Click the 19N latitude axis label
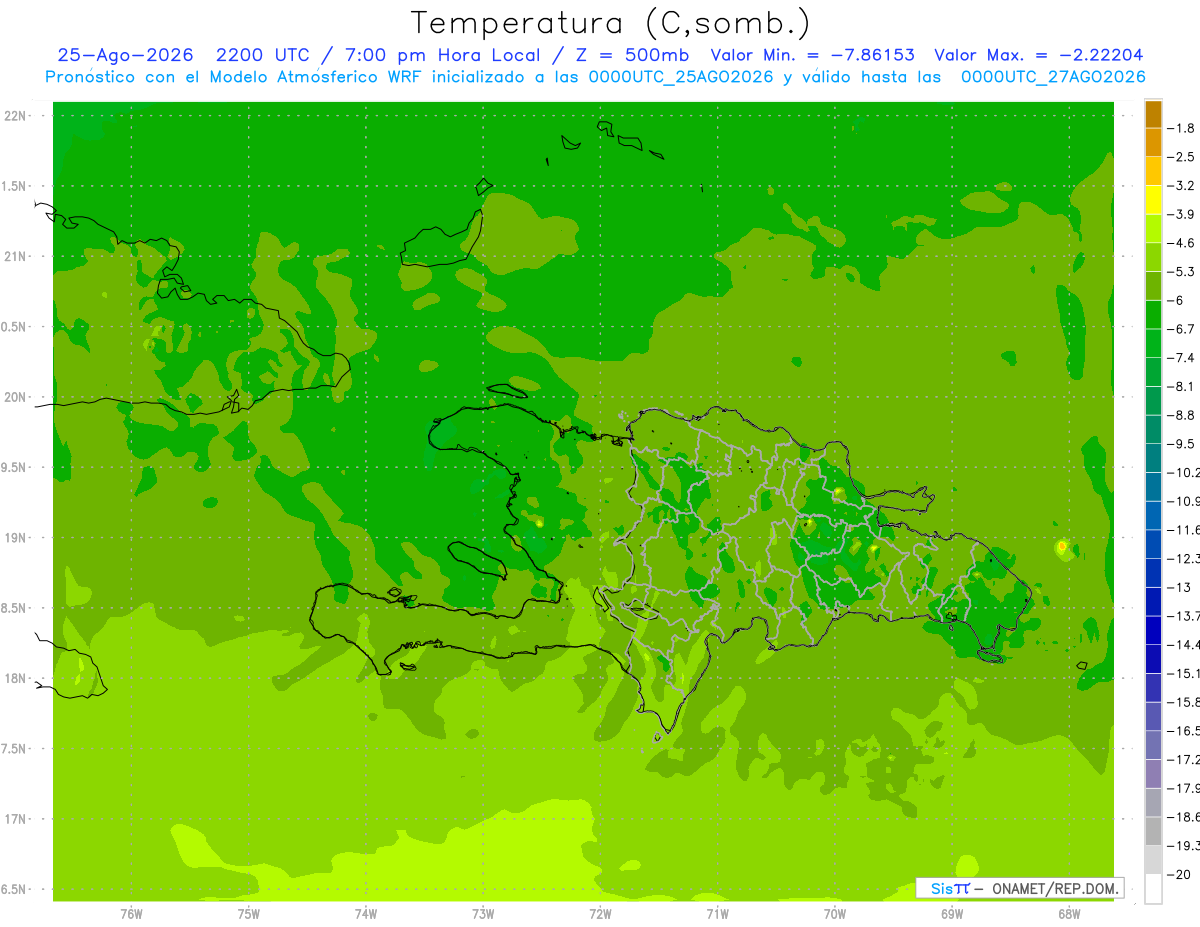1200x927 pixels. [15, 538]
